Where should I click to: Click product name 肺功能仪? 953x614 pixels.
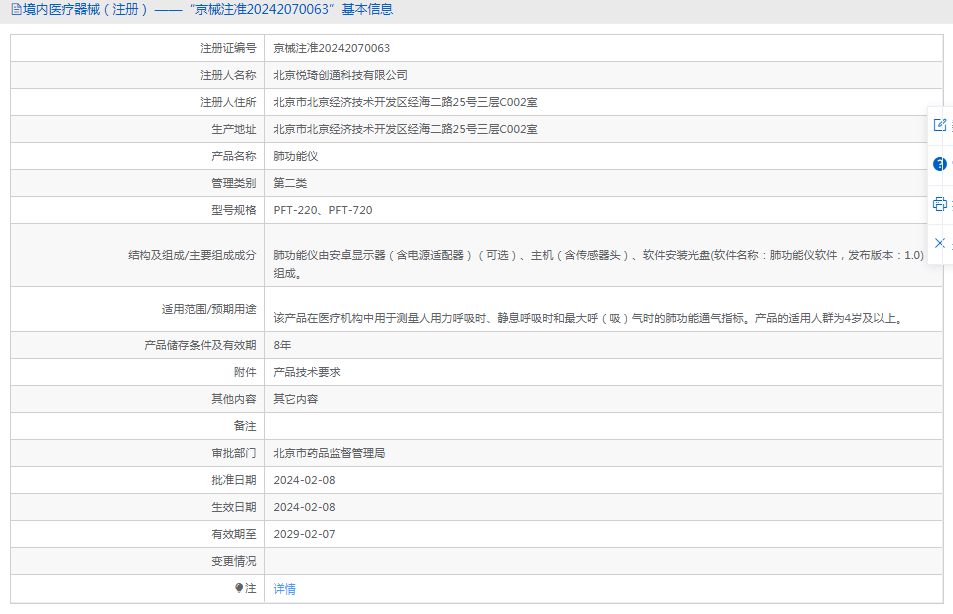click(x=296, y=156)
